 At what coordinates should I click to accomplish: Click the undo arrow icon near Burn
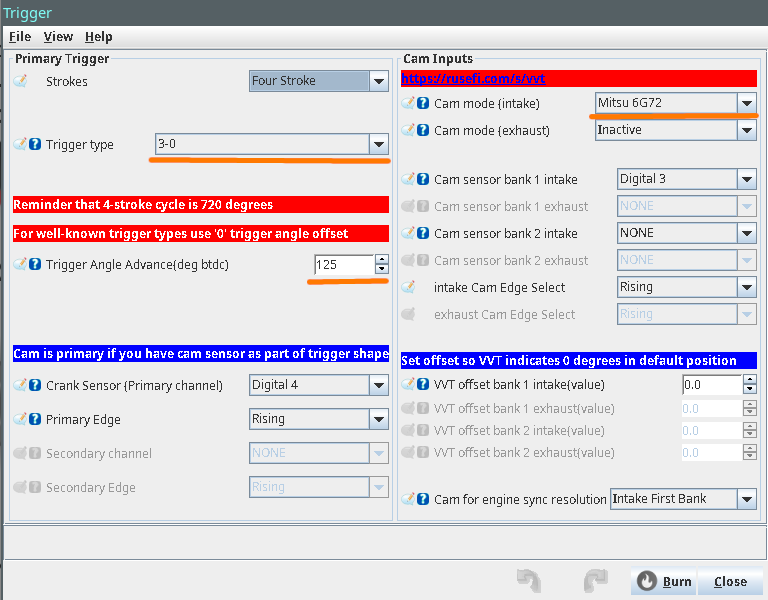(x=527, y=581)
